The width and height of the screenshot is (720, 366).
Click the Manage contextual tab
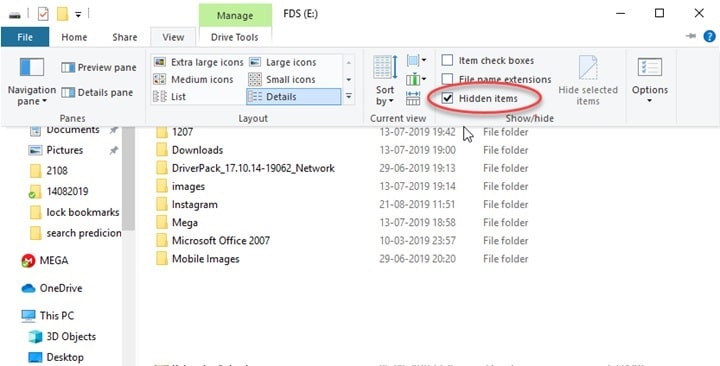[235, 15]
